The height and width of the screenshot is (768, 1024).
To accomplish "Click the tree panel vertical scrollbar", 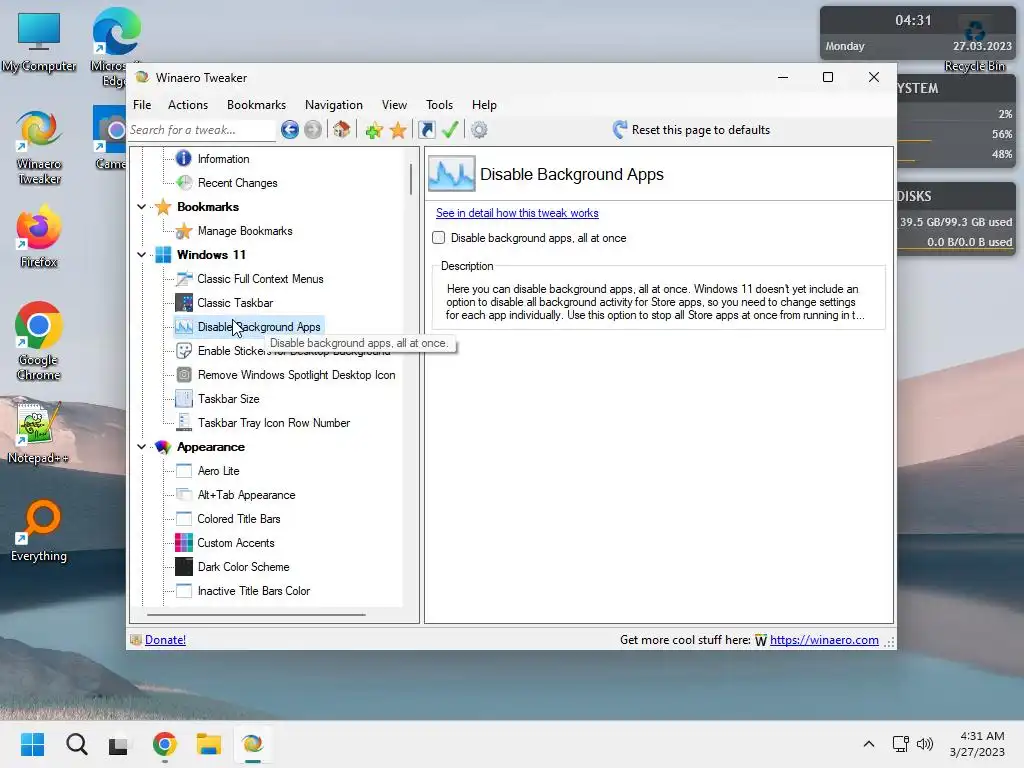I will pyautogui.click(x=411, y=179).
